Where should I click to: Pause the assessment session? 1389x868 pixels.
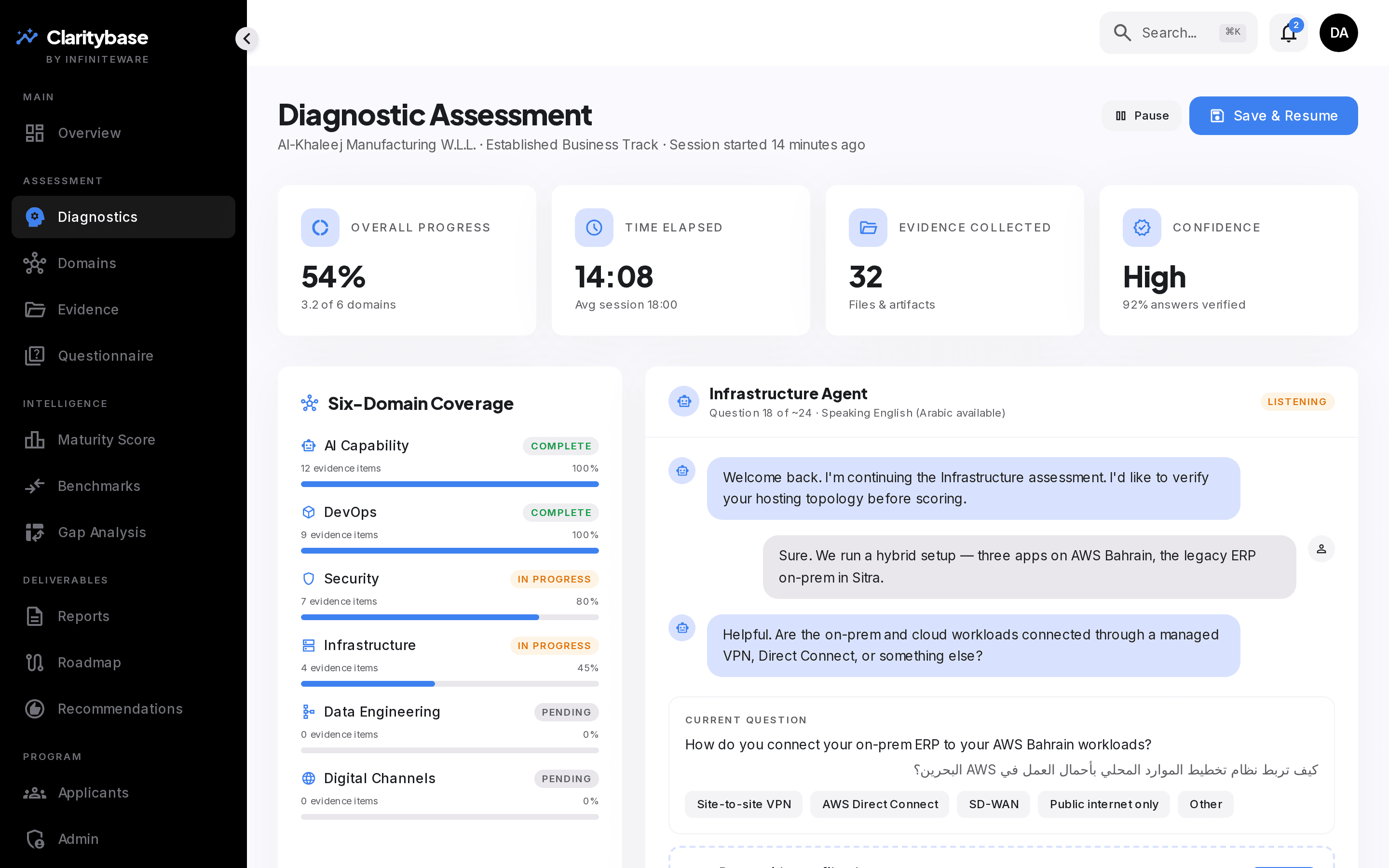click(x=1141, y=116)
